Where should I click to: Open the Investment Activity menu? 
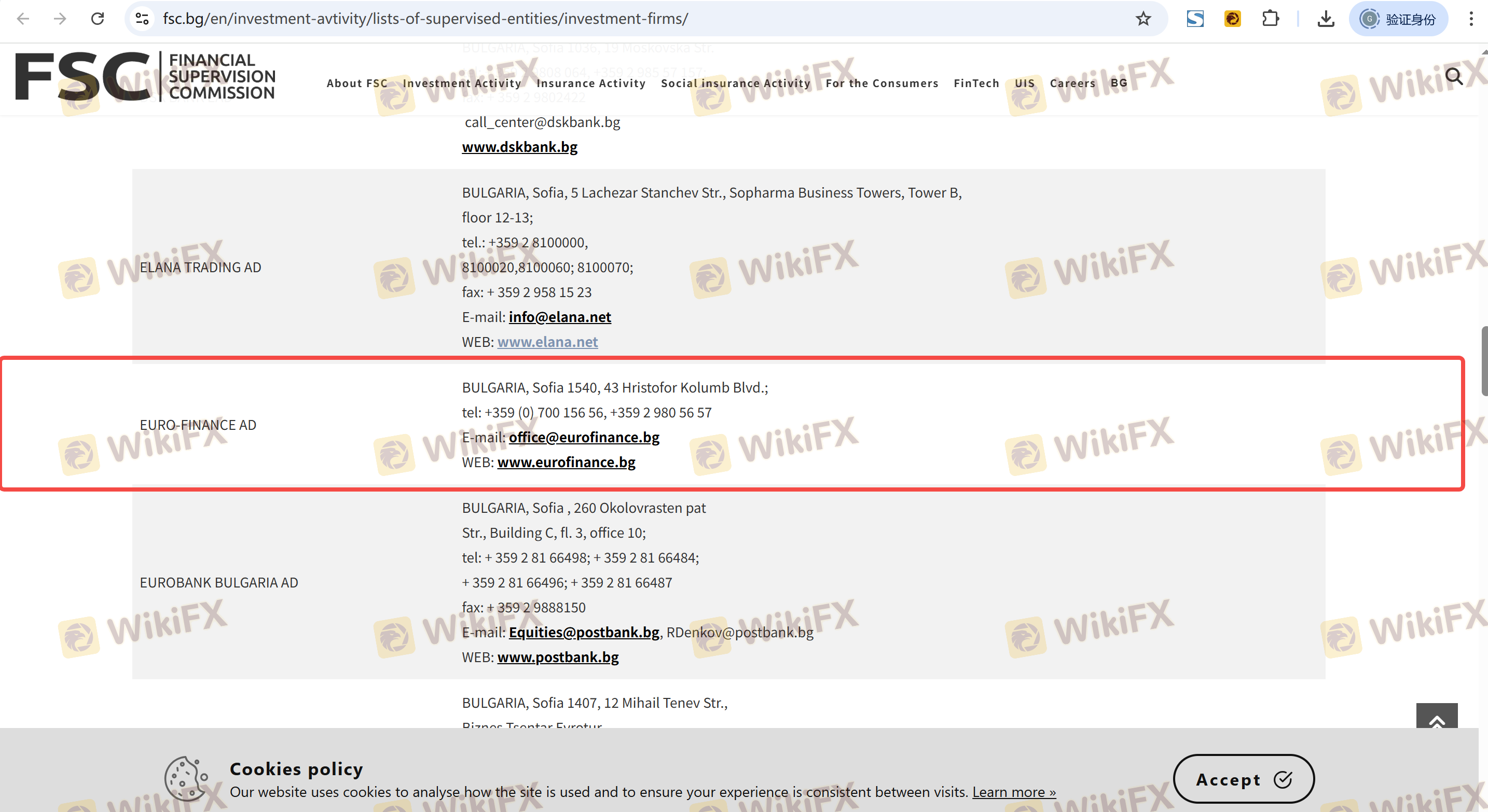[x=462, y=83]
